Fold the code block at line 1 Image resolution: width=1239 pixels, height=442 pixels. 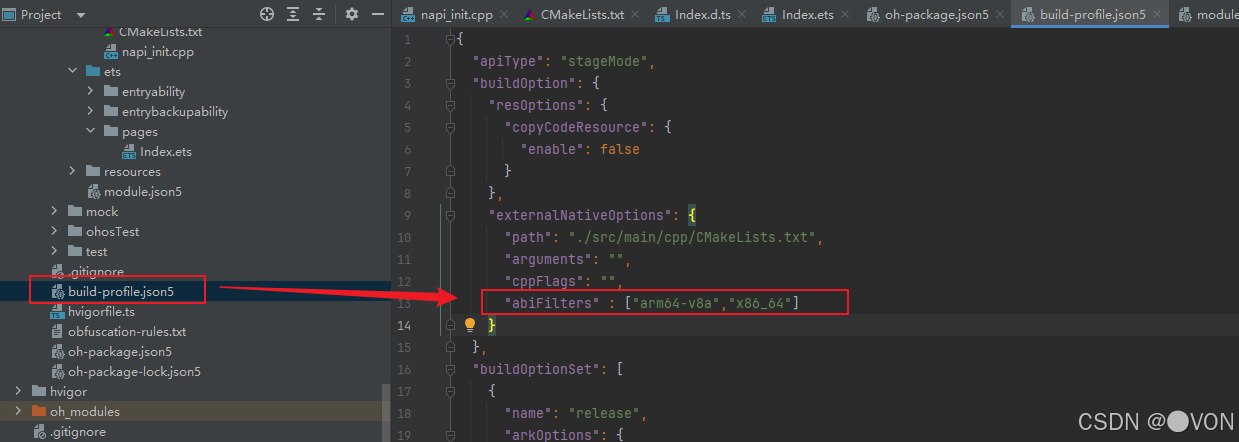tap(450, 39)
